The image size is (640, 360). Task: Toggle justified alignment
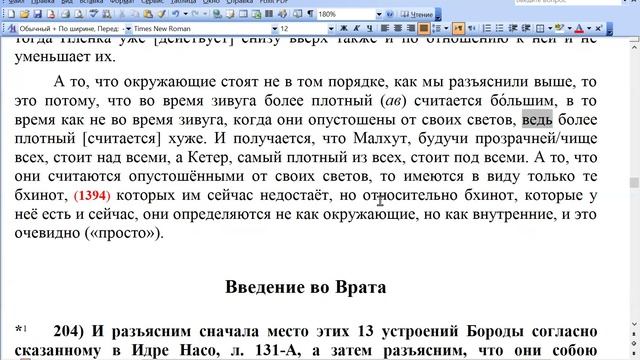click(424, 28)
